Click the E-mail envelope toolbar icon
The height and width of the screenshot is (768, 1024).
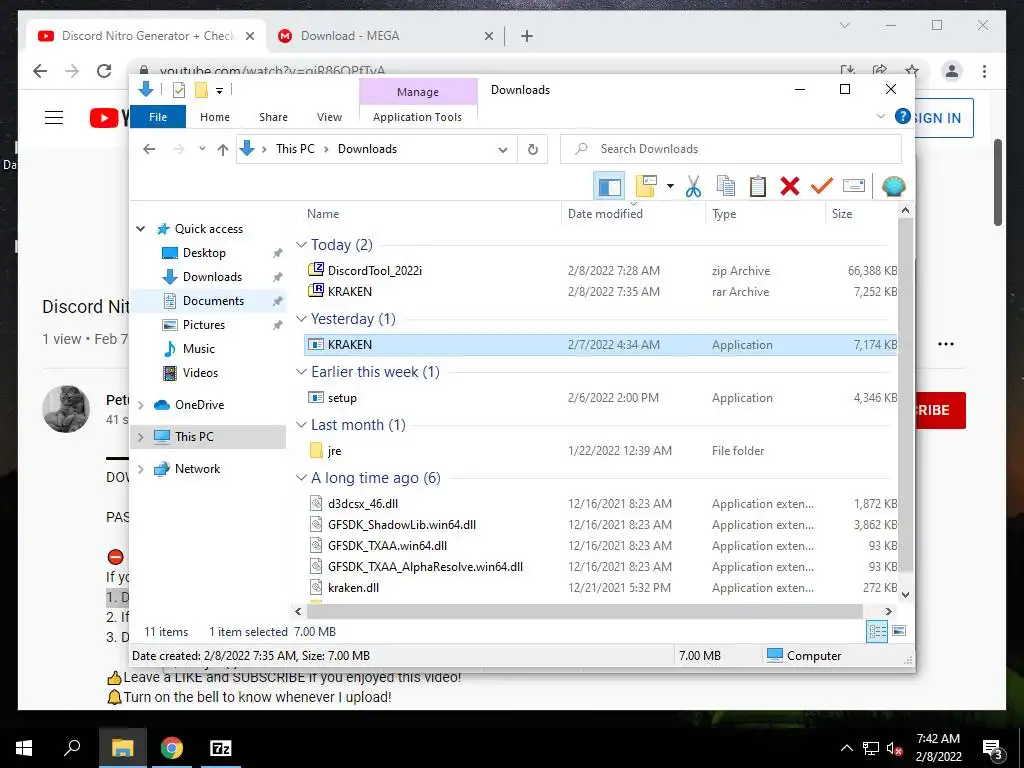pos(854,186)
